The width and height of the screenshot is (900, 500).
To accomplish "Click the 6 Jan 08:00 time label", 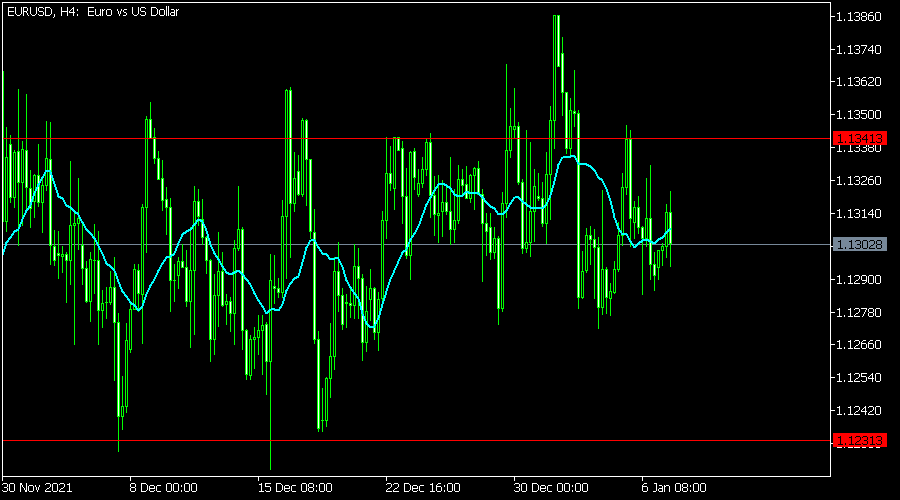I will (674, 488).
